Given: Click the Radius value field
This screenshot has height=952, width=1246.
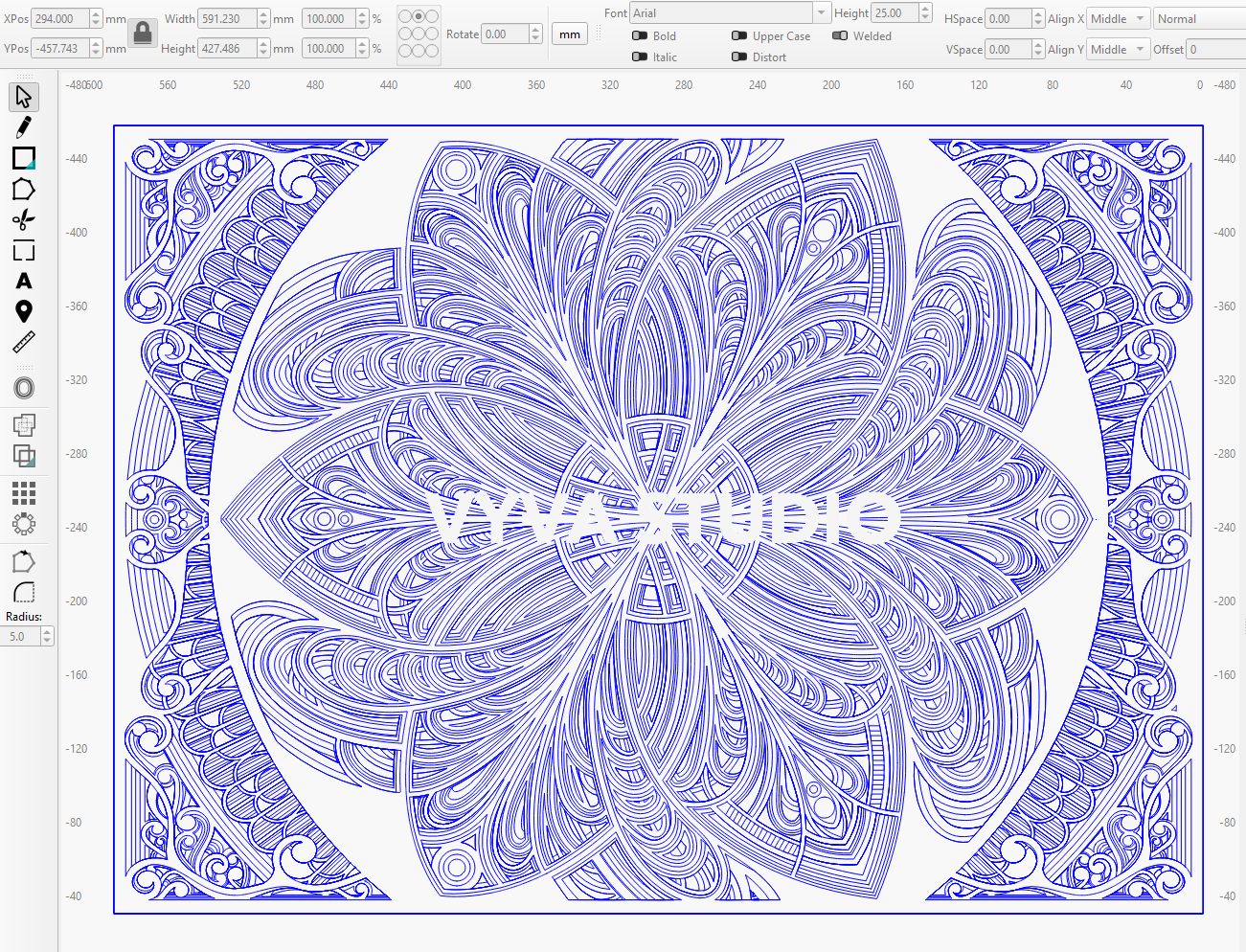Looking at the screenshot, I should 22,636.
